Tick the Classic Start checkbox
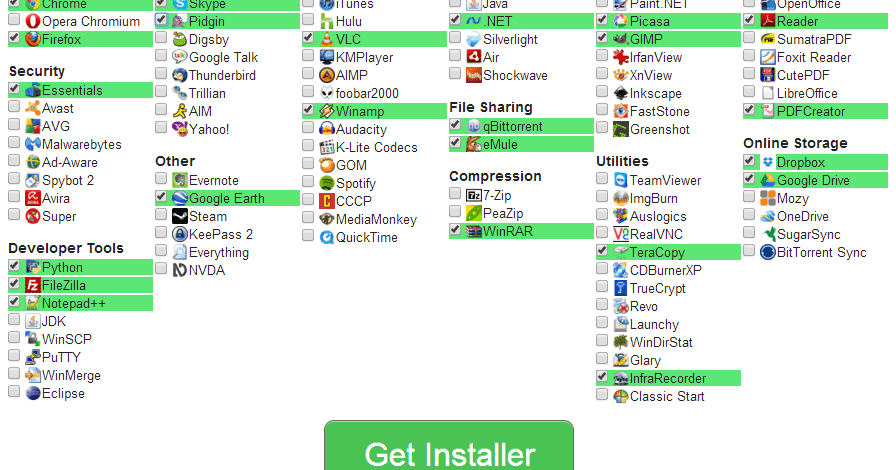 pyautogui.click(x=602, y=395)
